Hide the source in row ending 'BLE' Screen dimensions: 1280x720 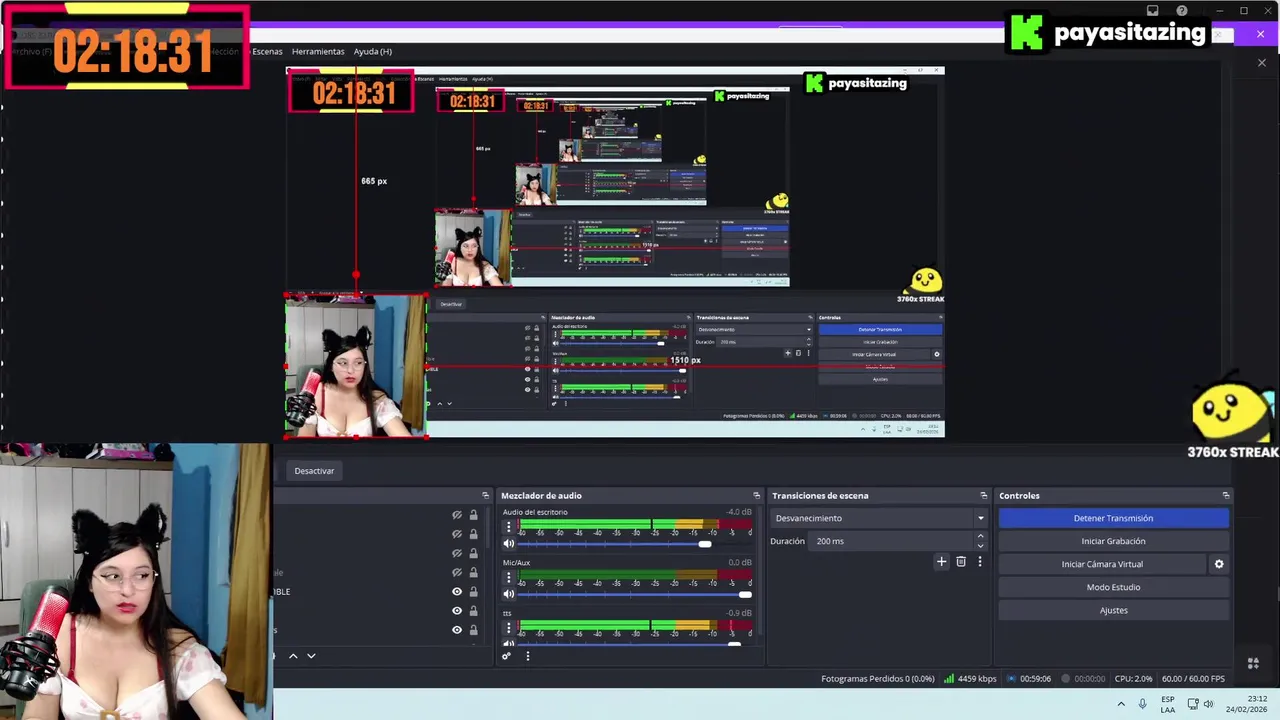(457, 592)
